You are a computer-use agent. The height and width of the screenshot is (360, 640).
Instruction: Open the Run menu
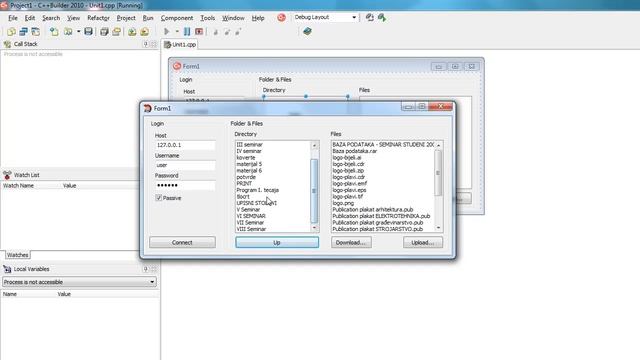148,18
